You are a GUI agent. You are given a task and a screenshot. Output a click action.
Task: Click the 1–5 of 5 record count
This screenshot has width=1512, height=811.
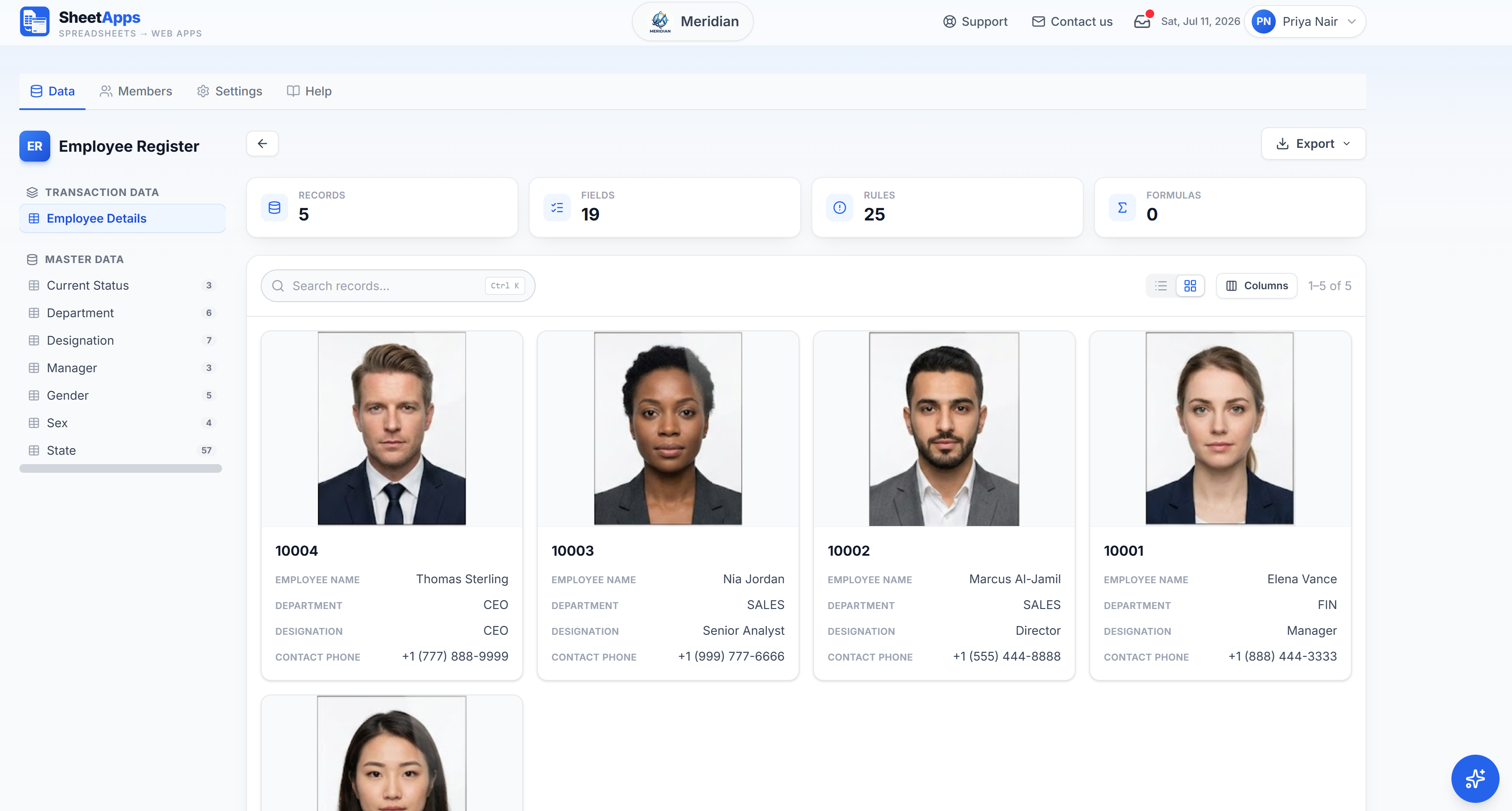click(1329, 286)
